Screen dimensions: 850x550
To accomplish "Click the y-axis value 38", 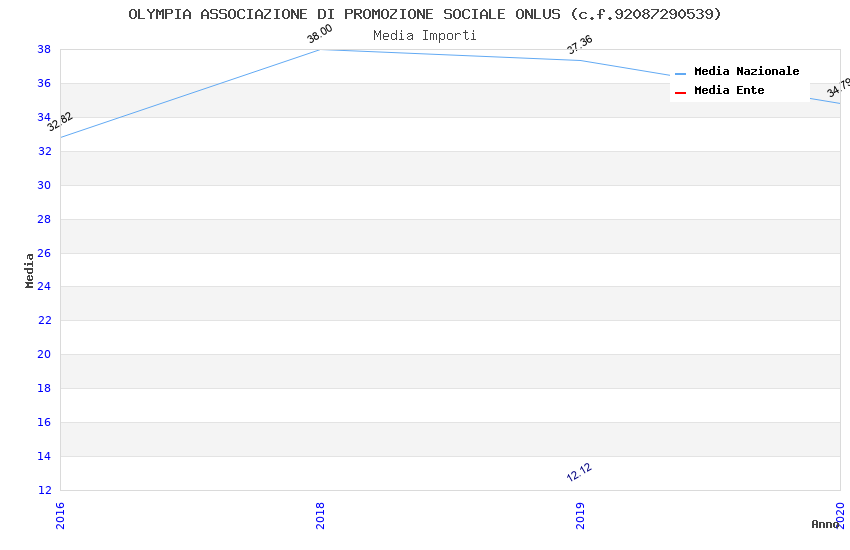I will [44, 49].
